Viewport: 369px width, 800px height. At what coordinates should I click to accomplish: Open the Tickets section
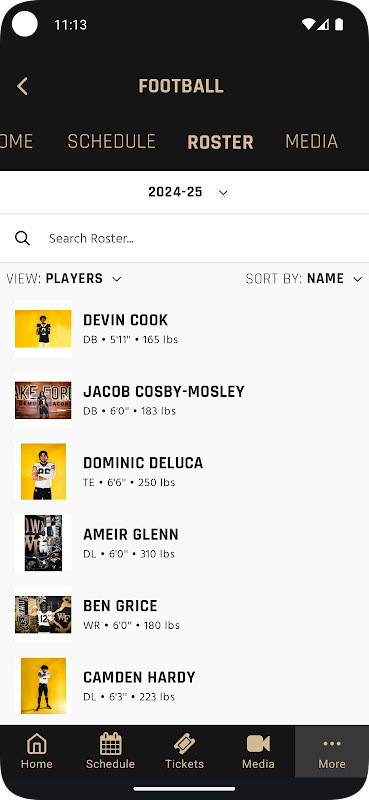tap(184, 752)
